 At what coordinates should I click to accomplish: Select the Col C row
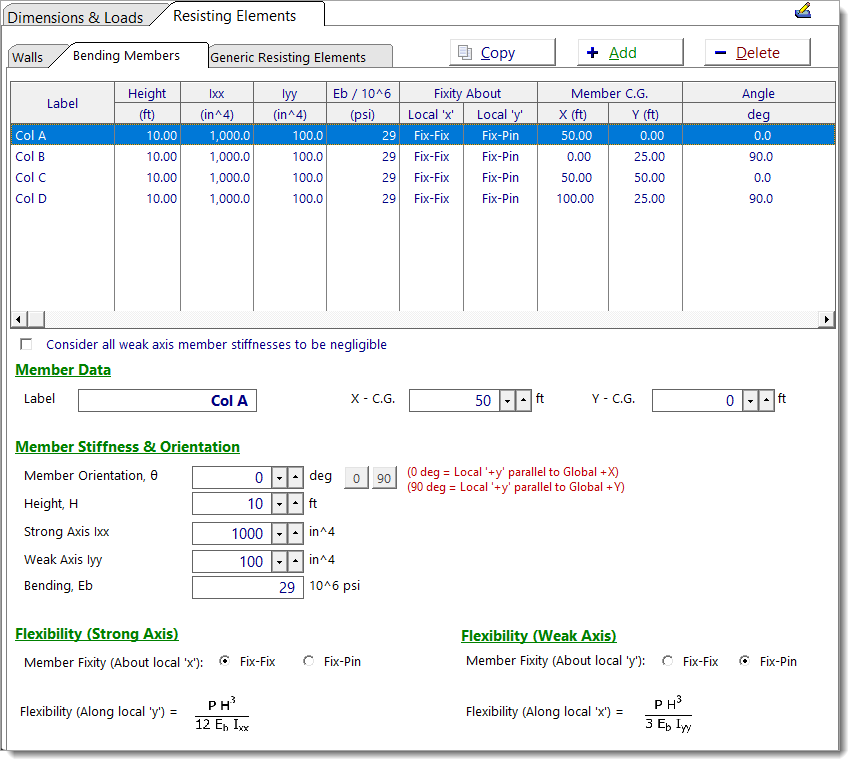click(x=423, y=177)
